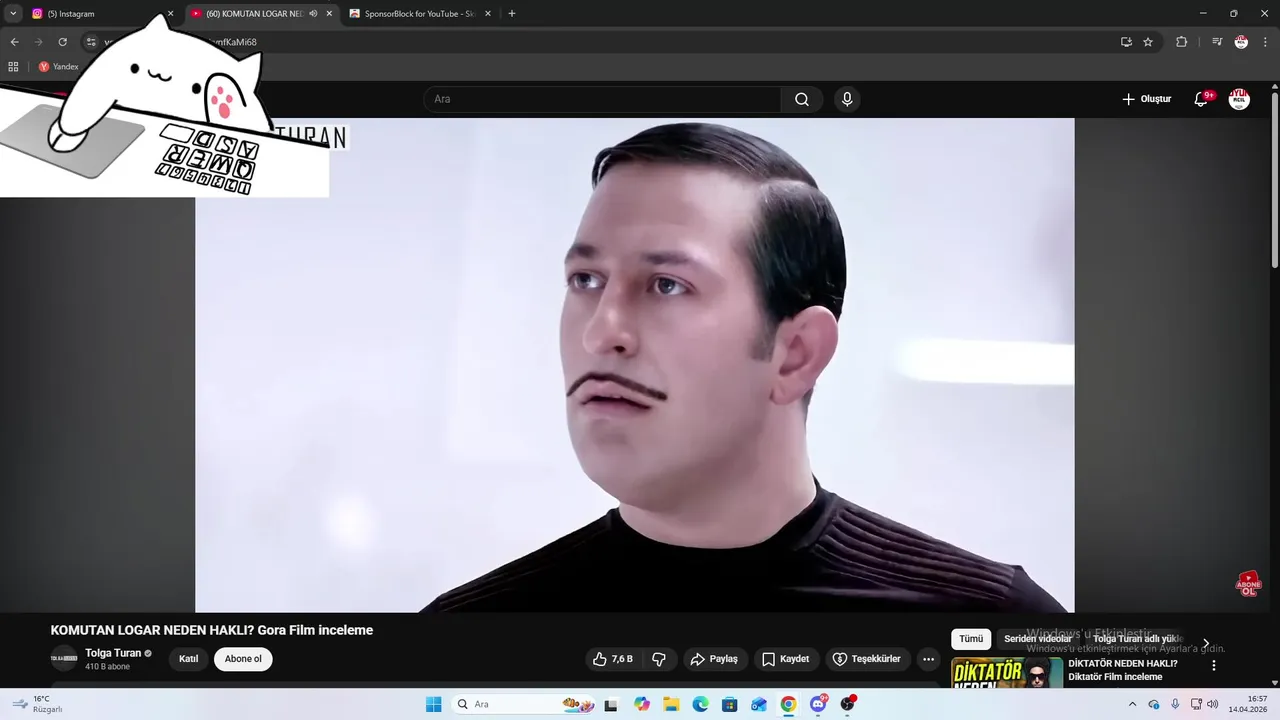Close the SponsorBlock tab
The height and width of the screenshot is (720, 1280).
click(x=488, y=14)
